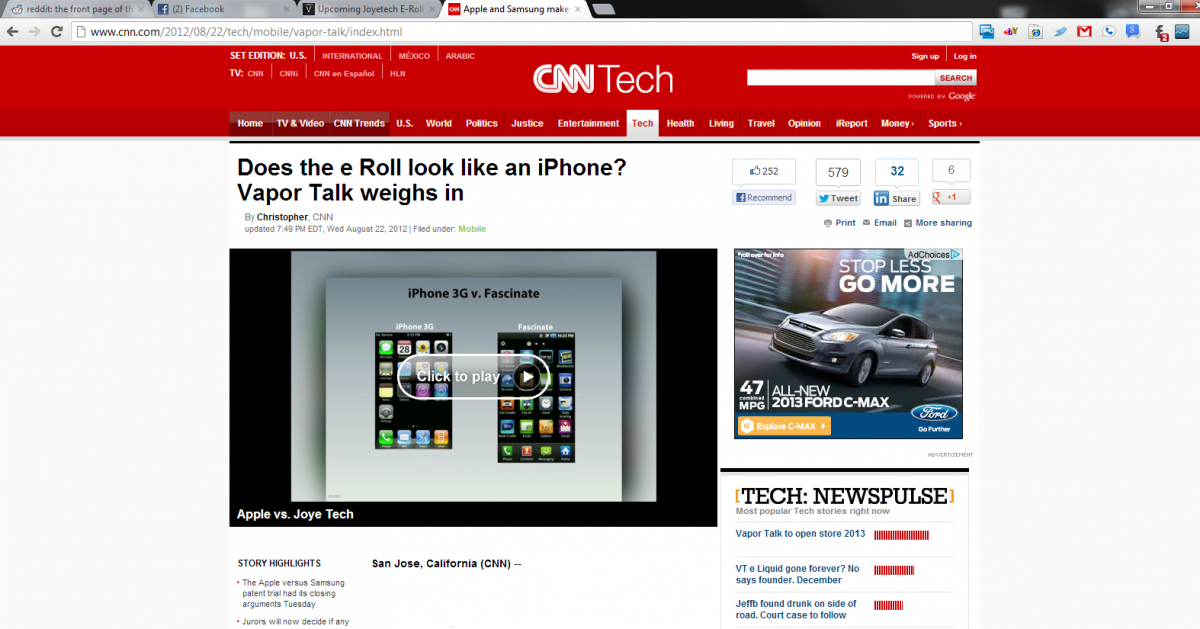Click the LinkedIn share count 32

coord(897,172)
